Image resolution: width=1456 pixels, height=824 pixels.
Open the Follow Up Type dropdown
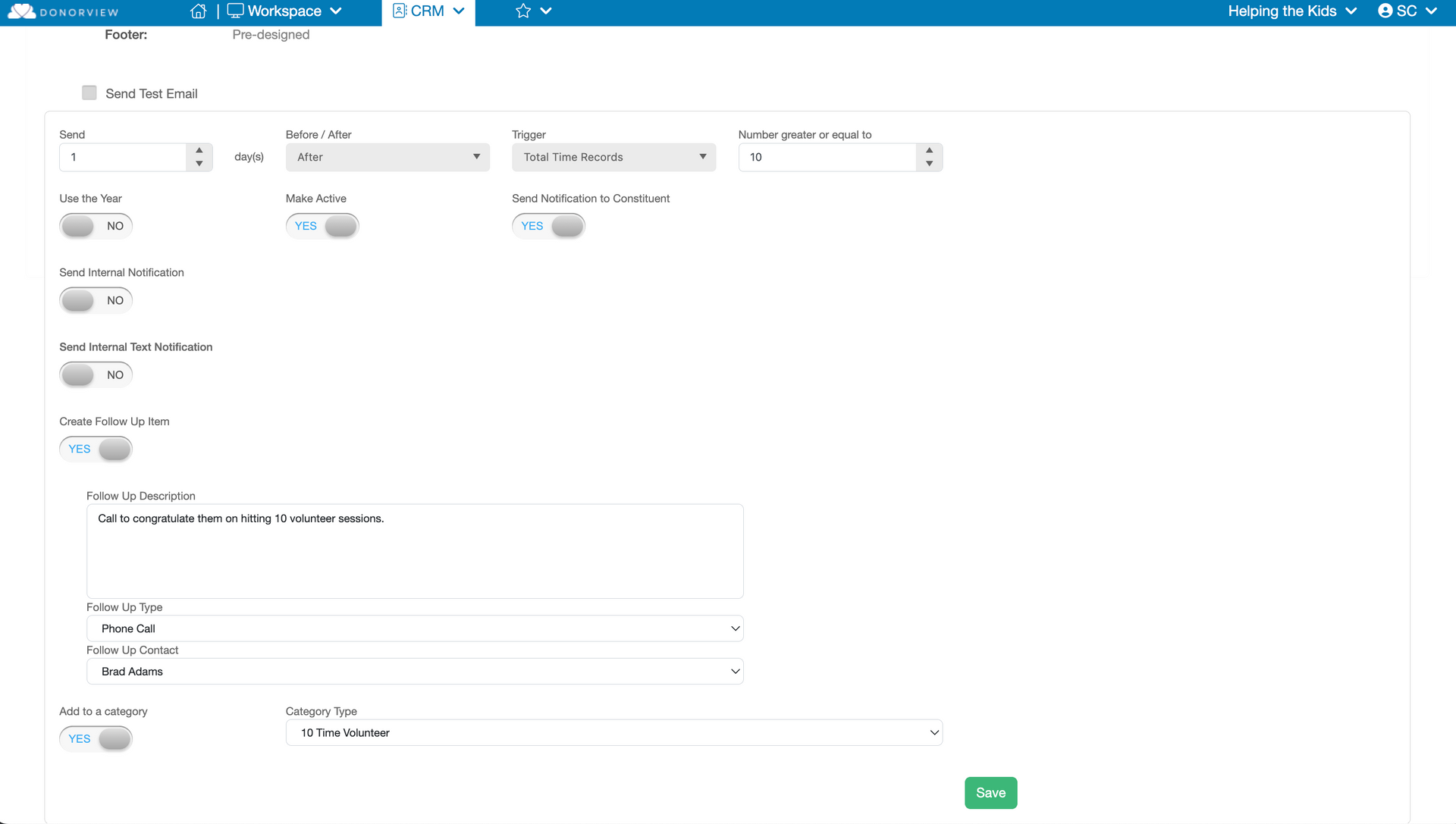click(415, 628)
